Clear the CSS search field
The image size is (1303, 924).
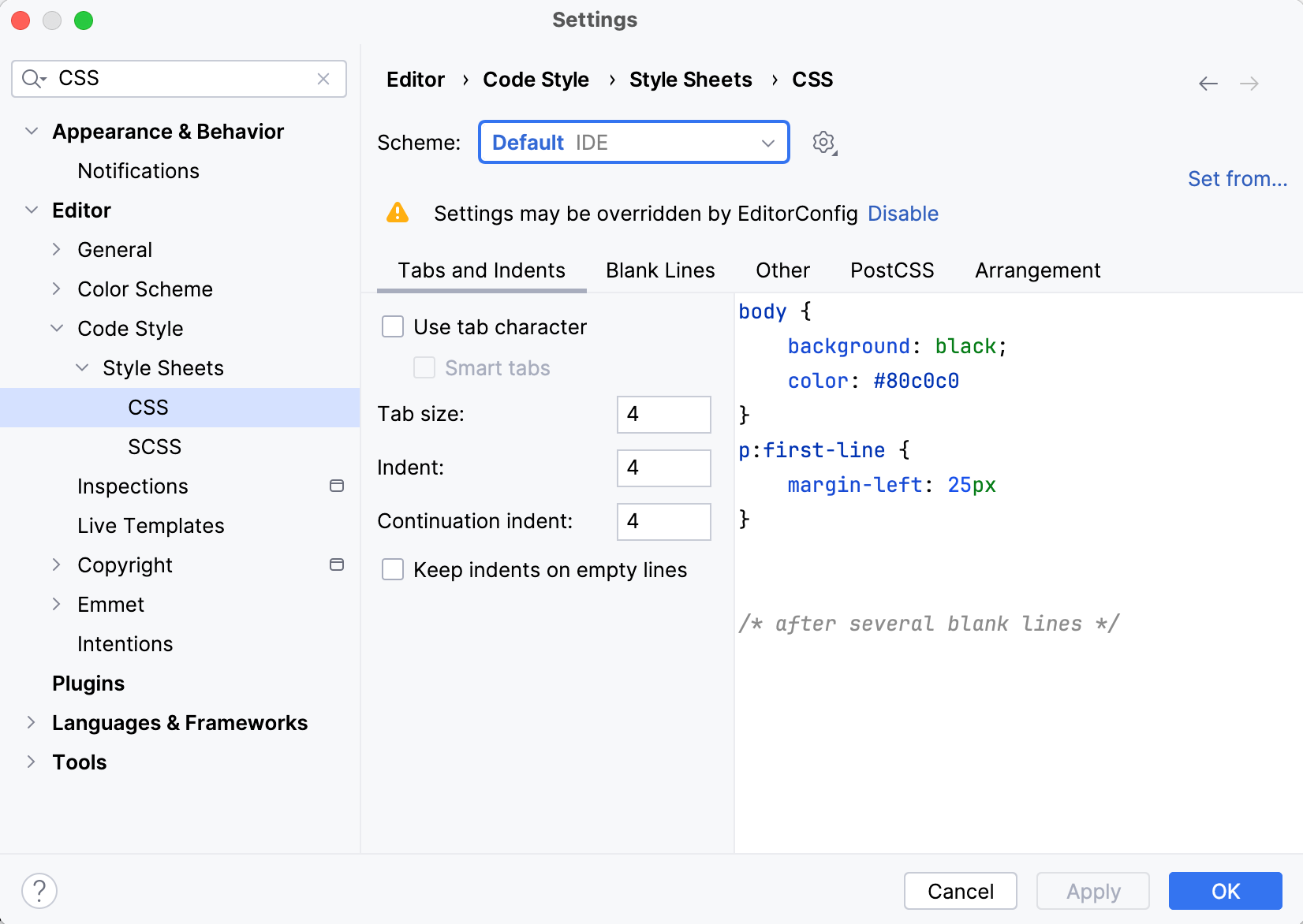tap(323, 79)
